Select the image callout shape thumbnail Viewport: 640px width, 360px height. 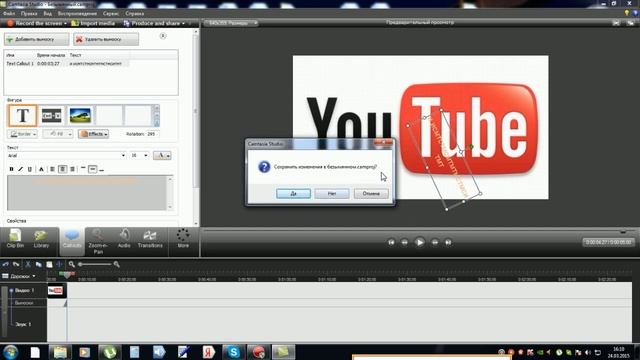click(x=80, y=116)
